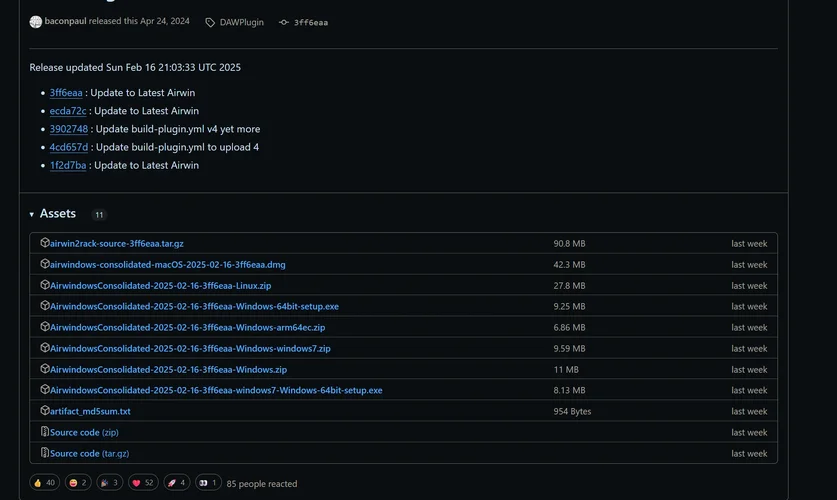Click the DAWPlugin tag icon
Viewport: 837px width, 500px height.
[210, 22]
